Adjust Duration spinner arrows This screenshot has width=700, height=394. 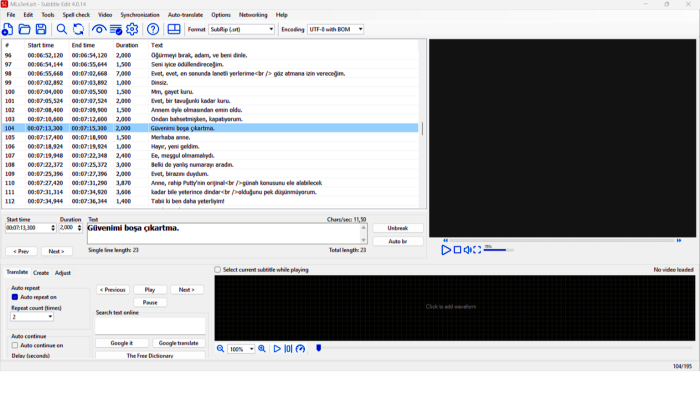pos(79,228)
